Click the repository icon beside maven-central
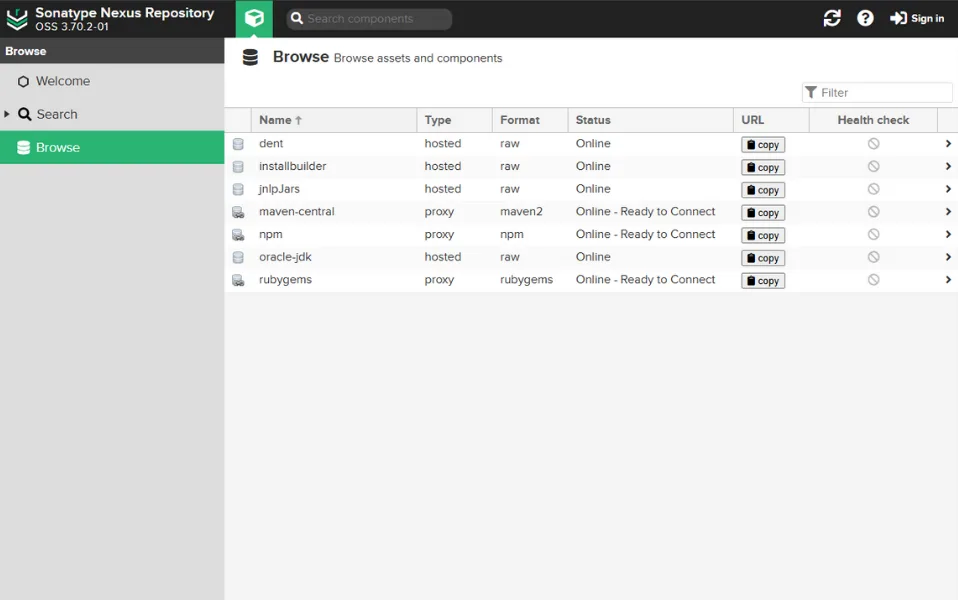Viewport: 958px width, 600px height. click(x=237, y=211)
